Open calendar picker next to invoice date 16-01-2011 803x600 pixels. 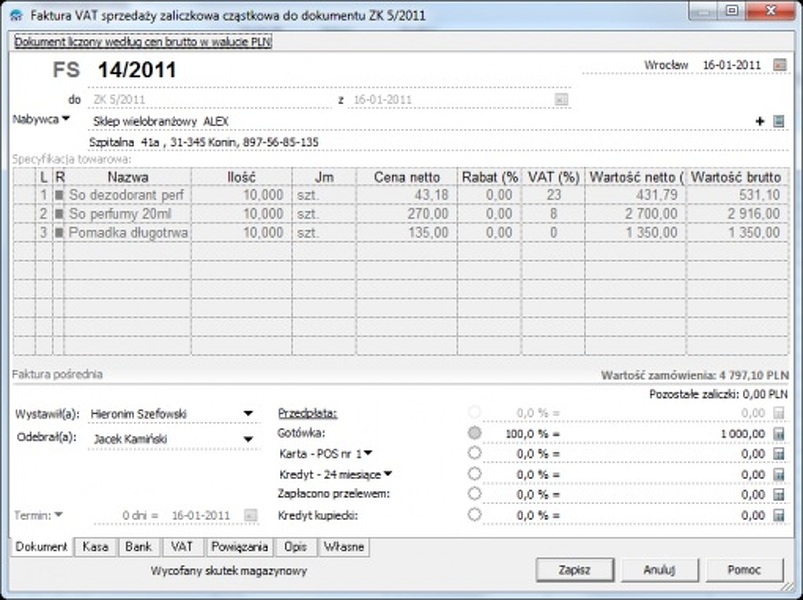point(778,64)
